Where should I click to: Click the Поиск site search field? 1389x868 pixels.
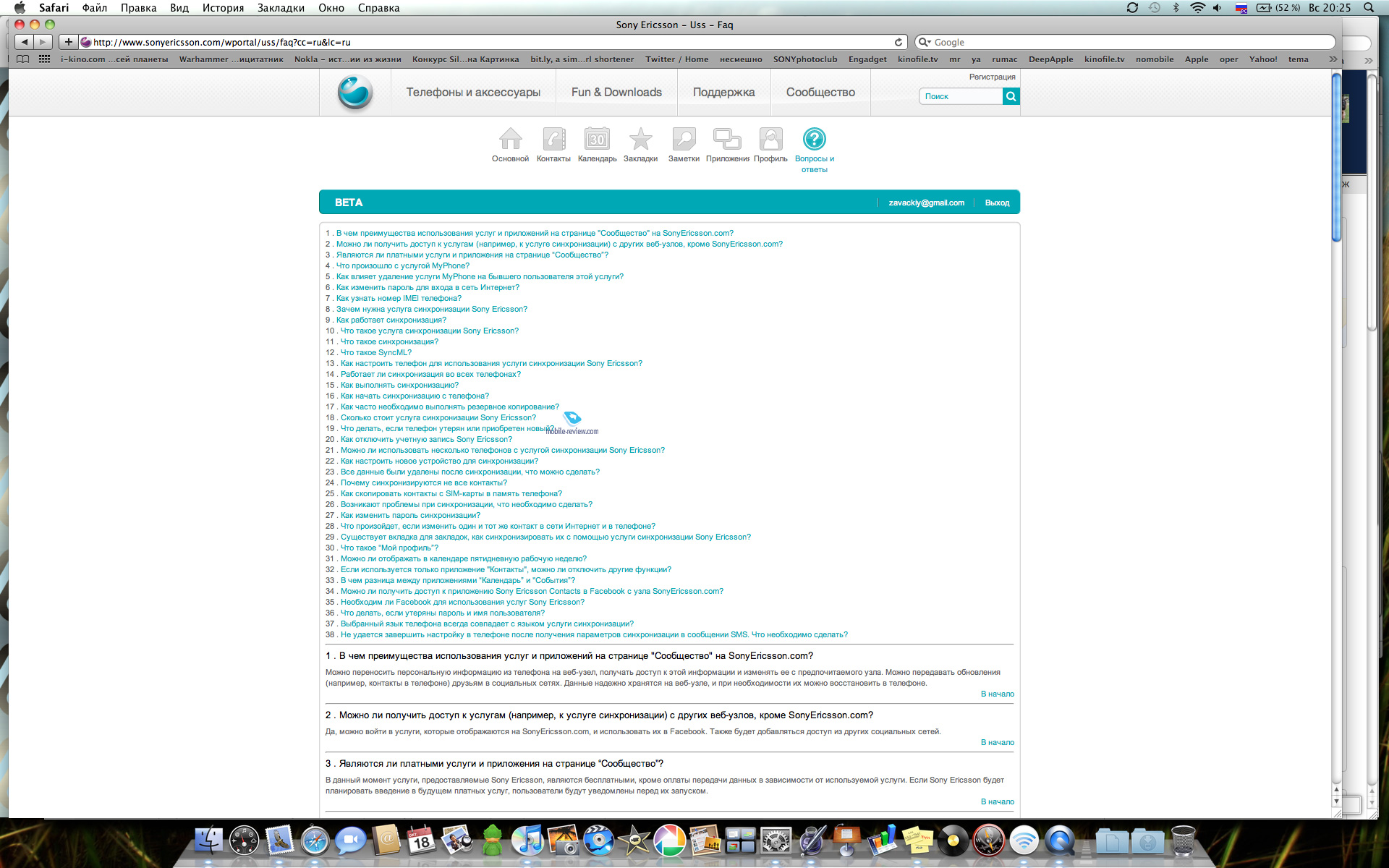(x=961, y=96)
